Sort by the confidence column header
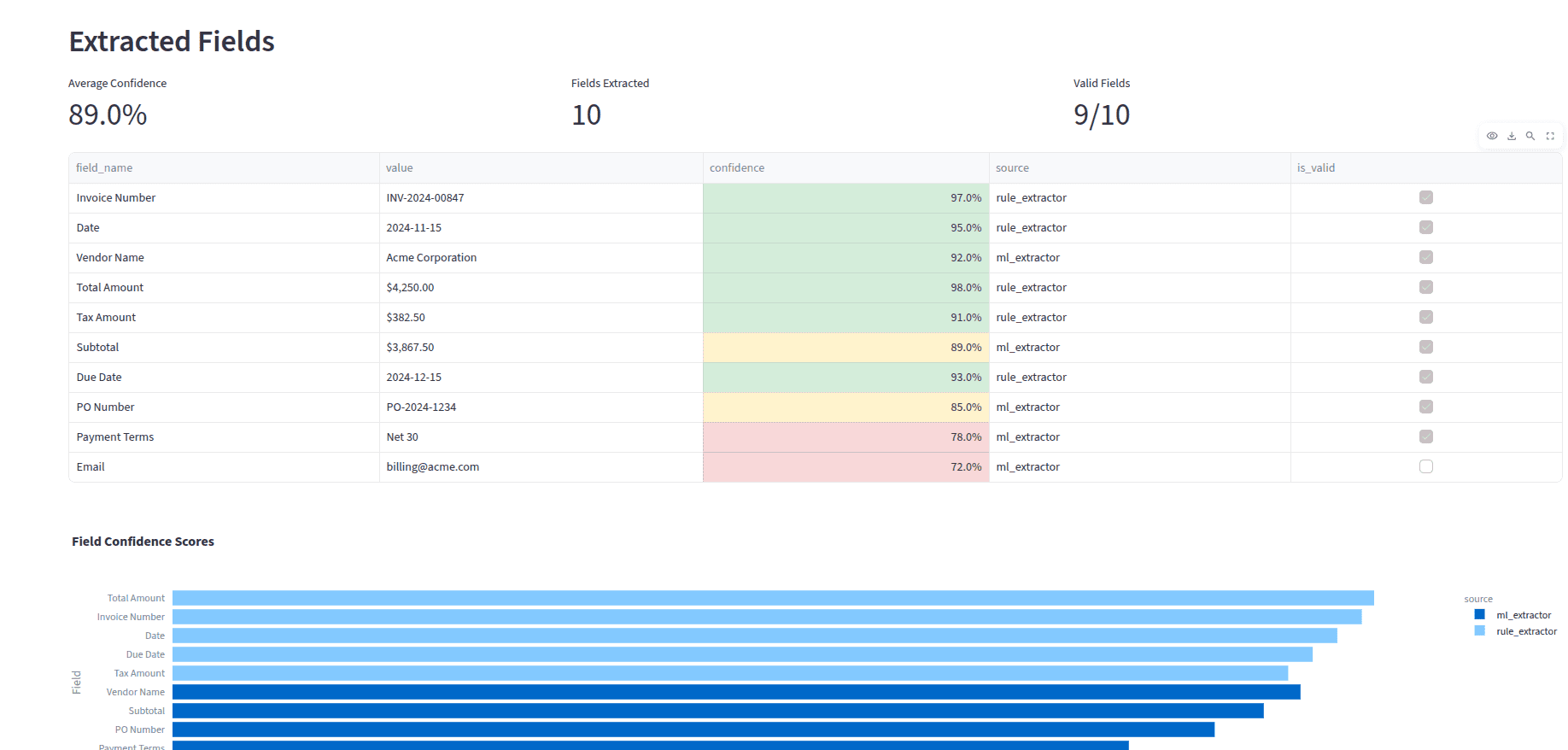This screenshot has width=1568, height=750. pos(845,168)
